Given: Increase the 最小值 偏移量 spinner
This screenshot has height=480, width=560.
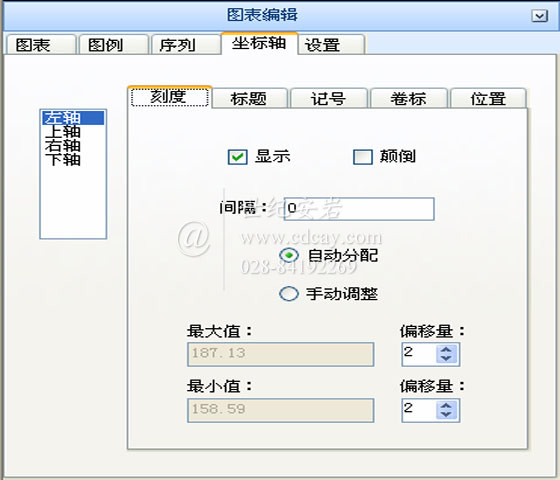Looking at the screenshot, I should [x=446, y=405].
